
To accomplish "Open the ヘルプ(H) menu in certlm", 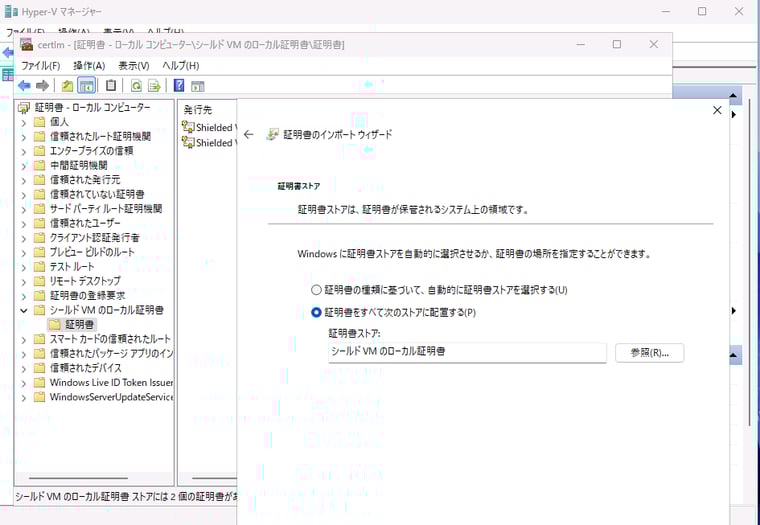I will (x=181, y=65).
